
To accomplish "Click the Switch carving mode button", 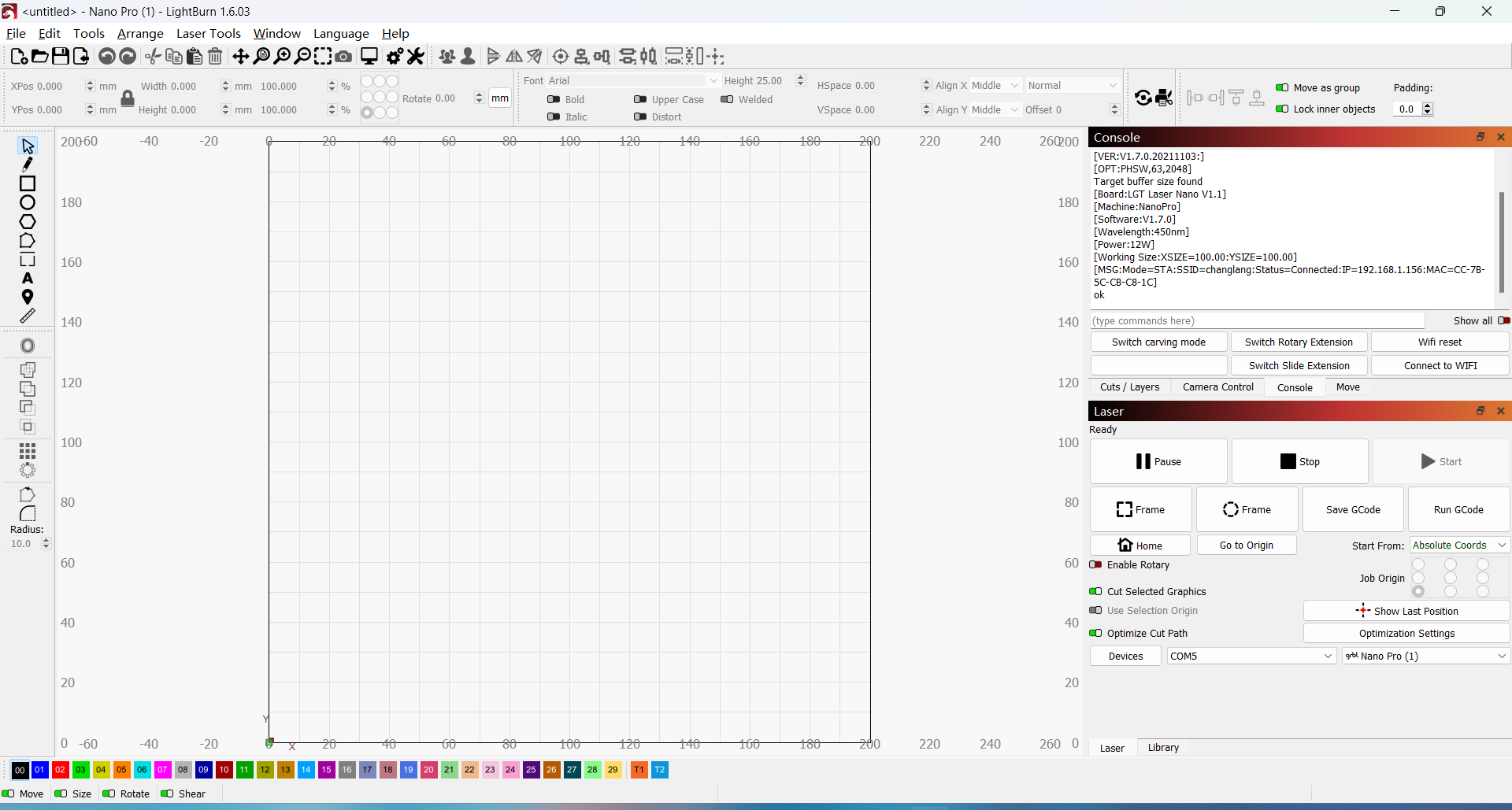I will point(1159,342).
